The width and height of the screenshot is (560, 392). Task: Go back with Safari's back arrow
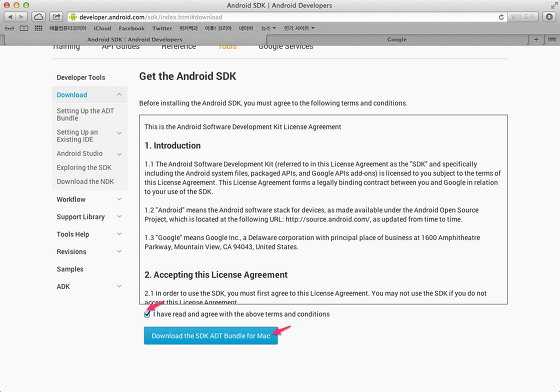pos(10,17)
